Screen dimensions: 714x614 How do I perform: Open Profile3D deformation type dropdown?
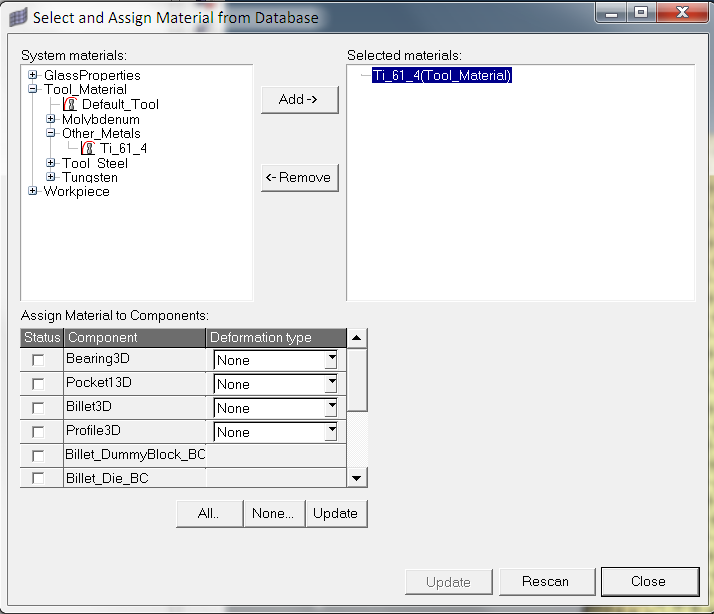[332, 432]
